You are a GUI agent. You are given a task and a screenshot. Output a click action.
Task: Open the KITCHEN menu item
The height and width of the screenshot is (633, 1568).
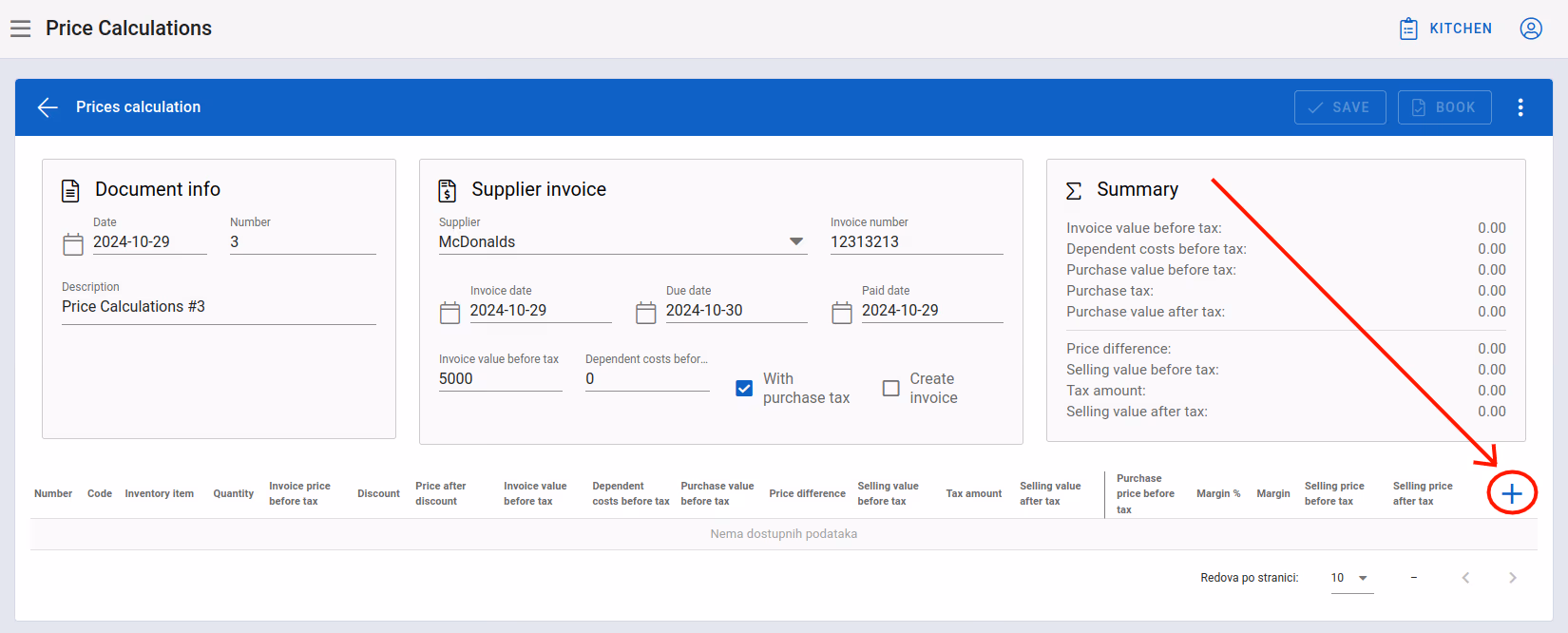1445,29
